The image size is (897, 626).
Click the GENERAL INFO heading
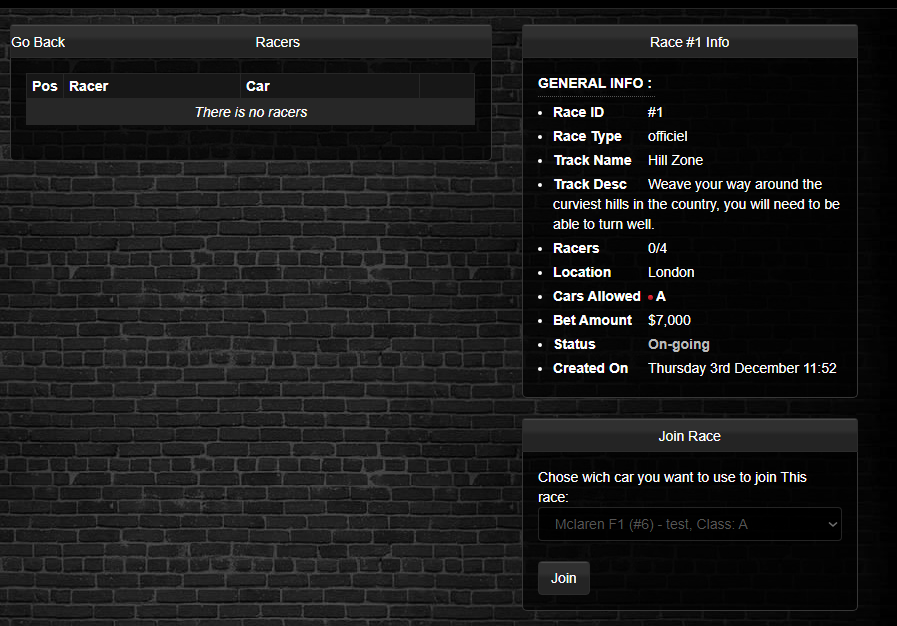click(x=594, y=83)
